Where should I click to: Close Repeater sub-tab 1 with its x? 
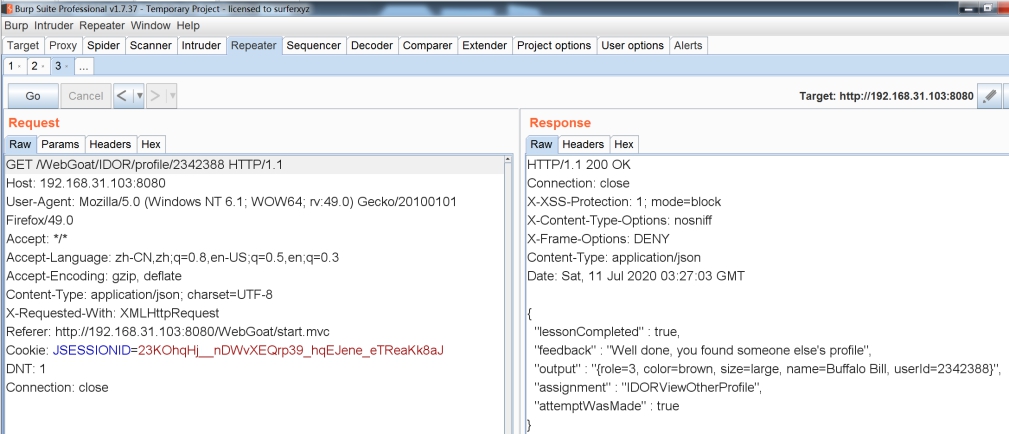pos(19,67)
